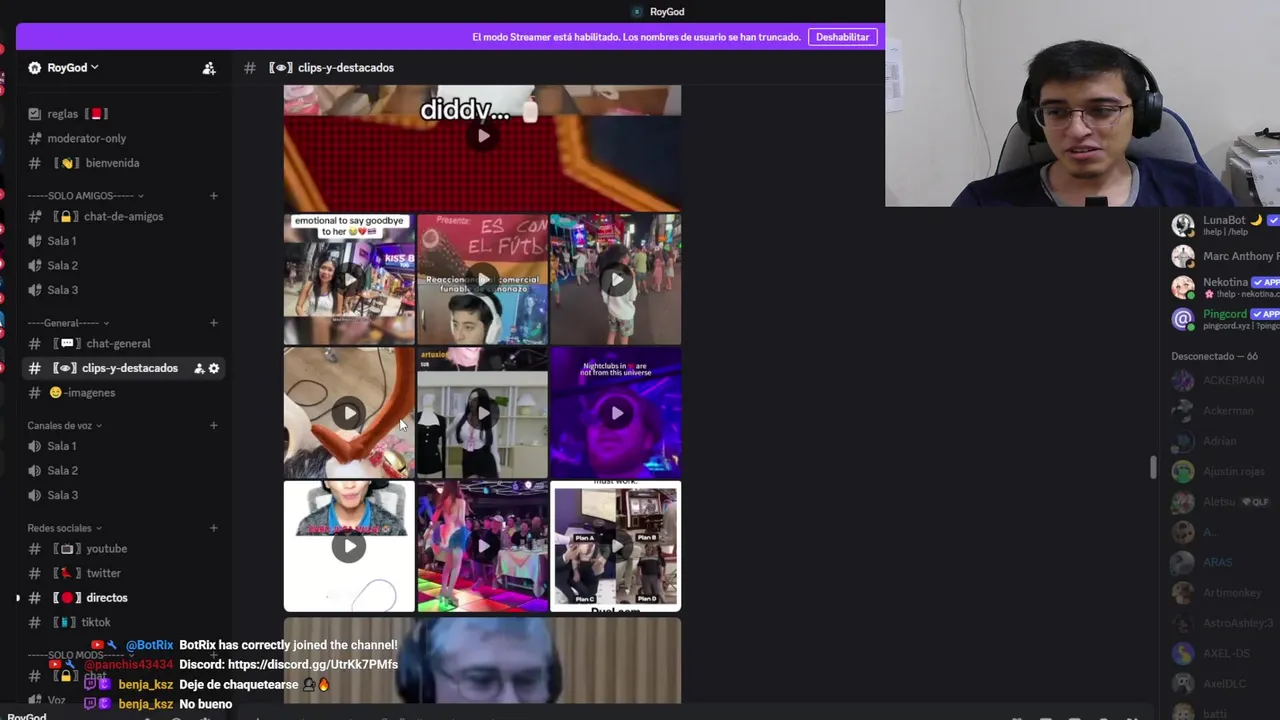Open clips-y-destacados channel settings gear
Viewport: 1280px width, 720px height.
pyautogui.click(x=213, y=368)
